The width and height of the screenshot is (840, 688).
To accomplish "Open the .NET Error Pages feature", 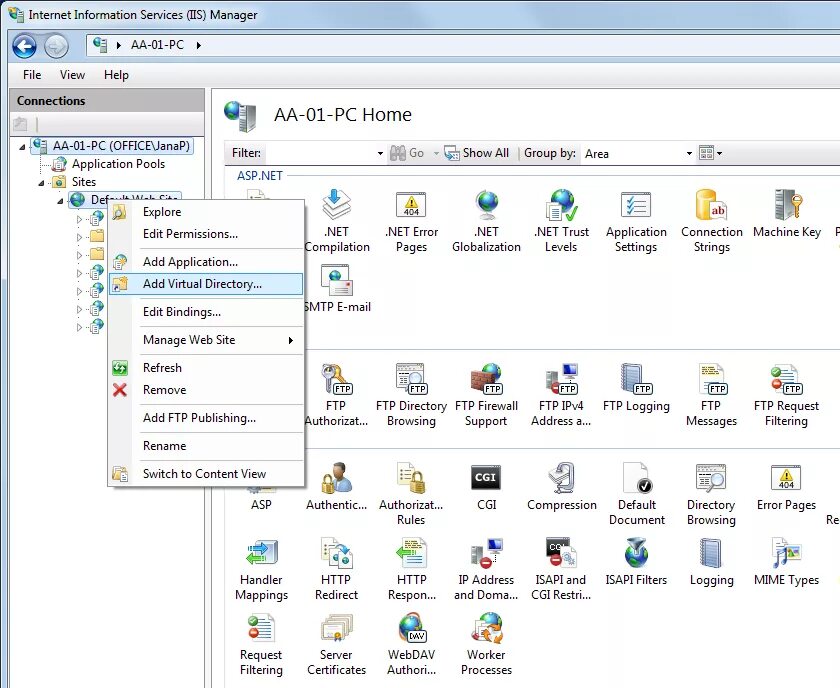I will tap(411, 221).
